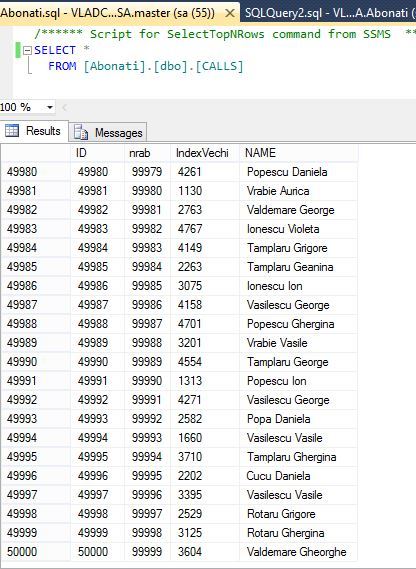Open the 100 % zoom dropdown
416x569 pixels.
click(50, 107)
